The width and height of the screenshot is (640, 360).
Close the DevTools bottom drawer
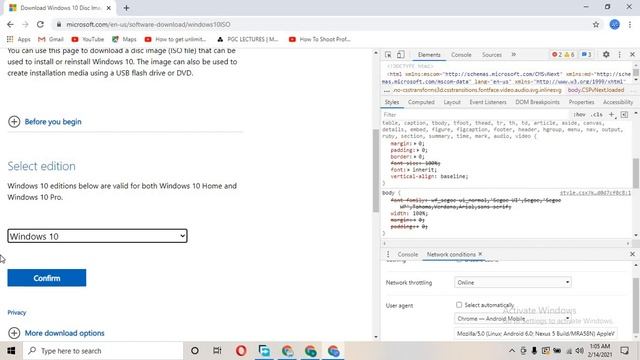632,254
